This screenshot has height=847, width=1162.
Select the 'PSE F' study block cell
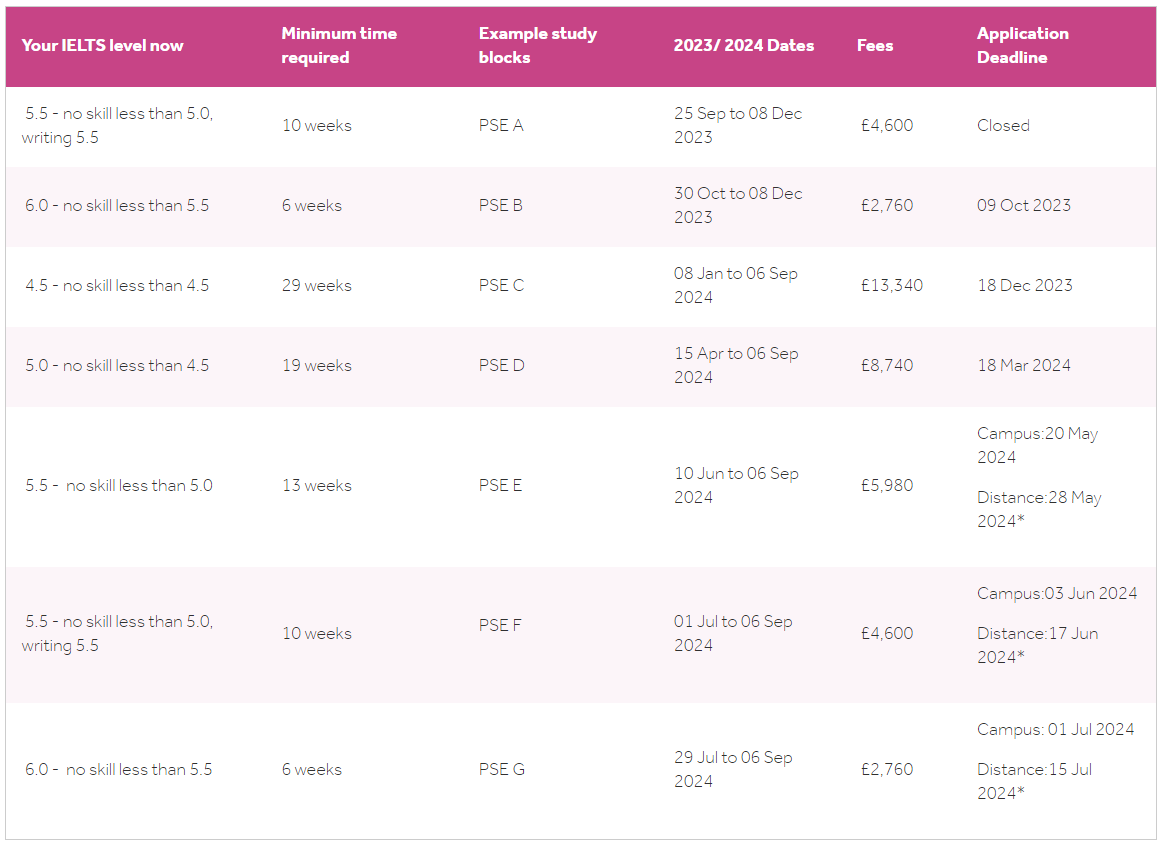coord(500,625)
